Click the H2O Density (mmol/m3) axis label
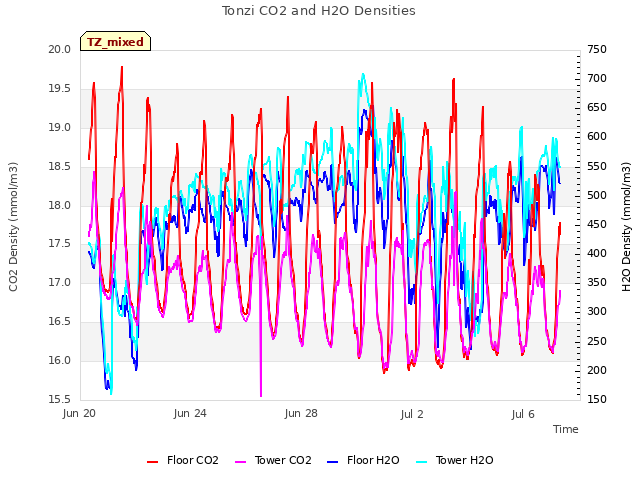Screen dimensions: 640x480 tap(626, 227)
